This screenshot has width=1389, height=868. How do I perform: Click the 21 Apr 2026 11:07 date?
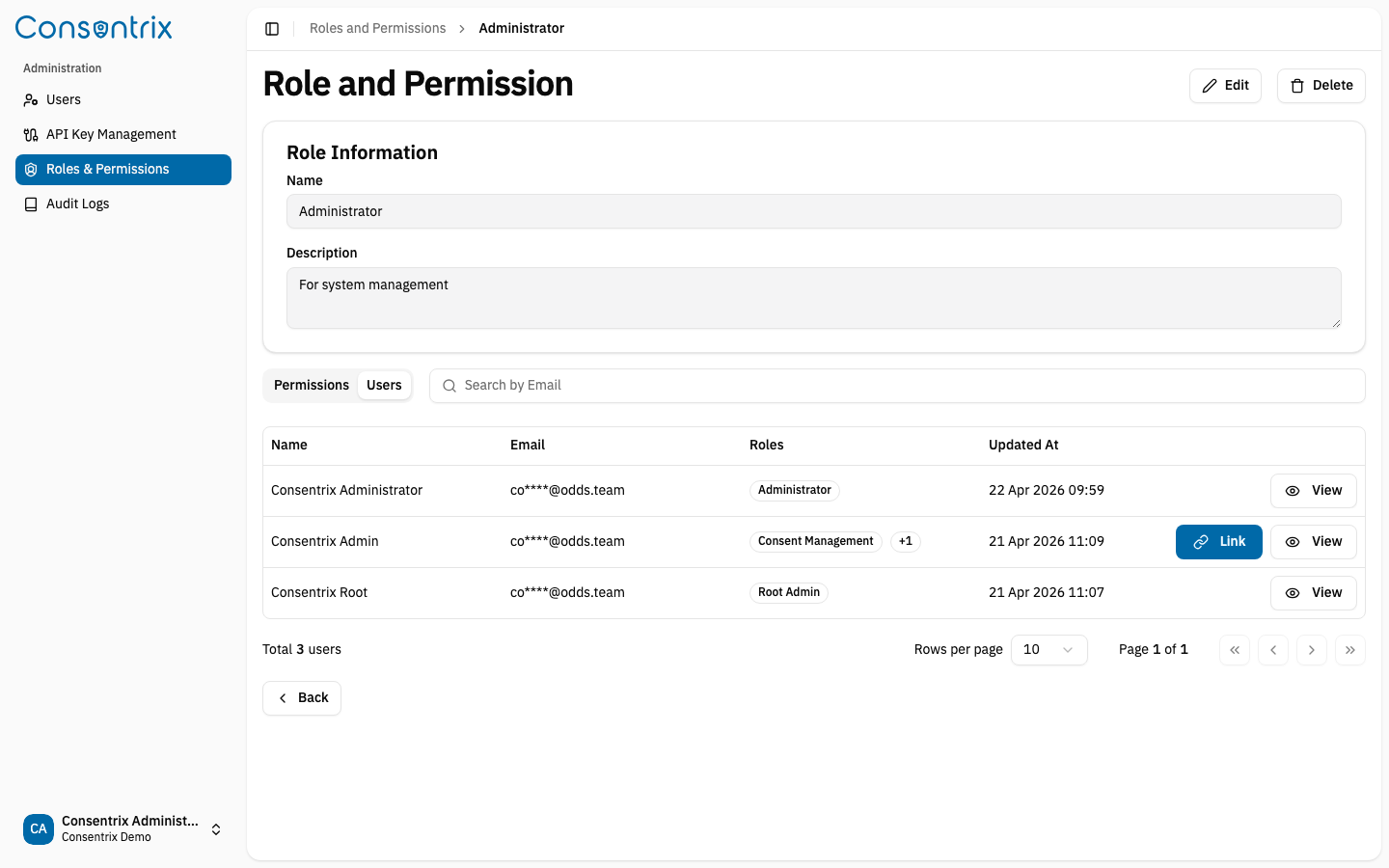pyautogui.click(x=1047, y=592)
